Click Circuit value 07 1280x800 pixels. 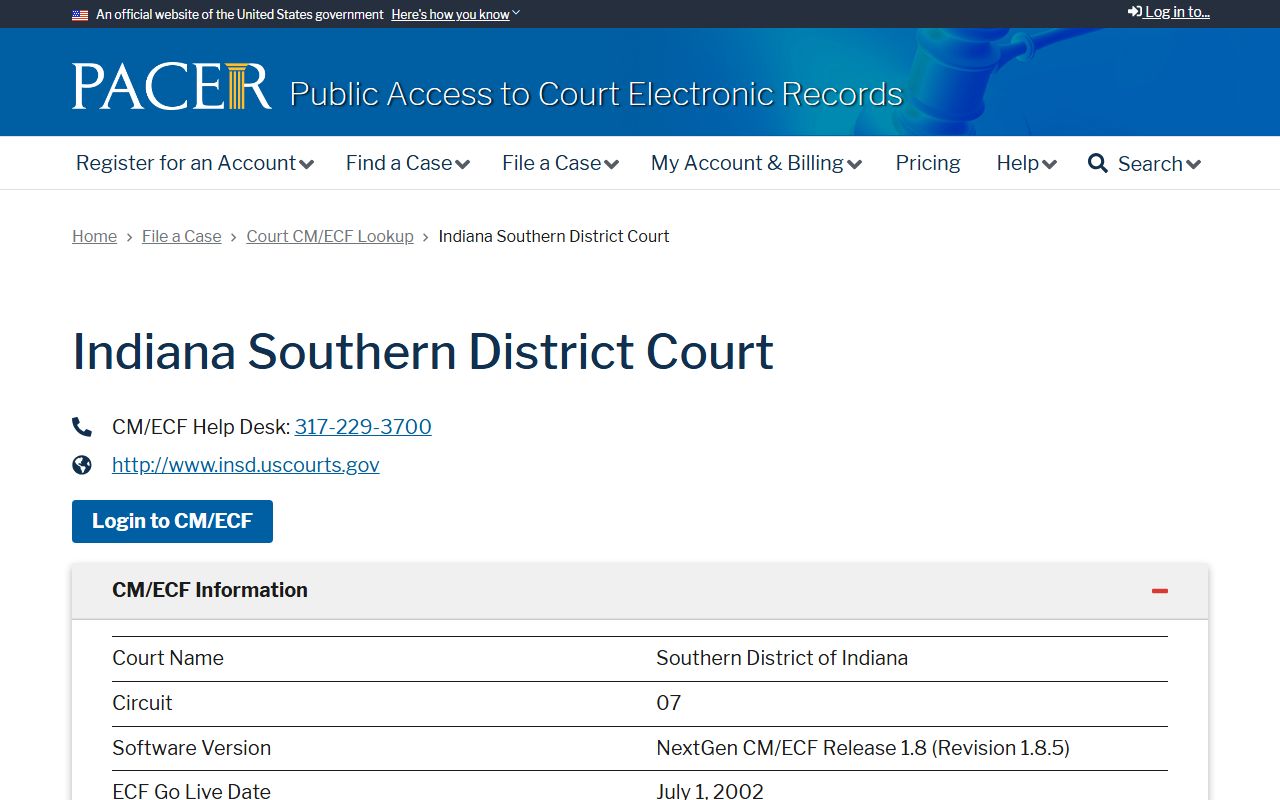669,703
